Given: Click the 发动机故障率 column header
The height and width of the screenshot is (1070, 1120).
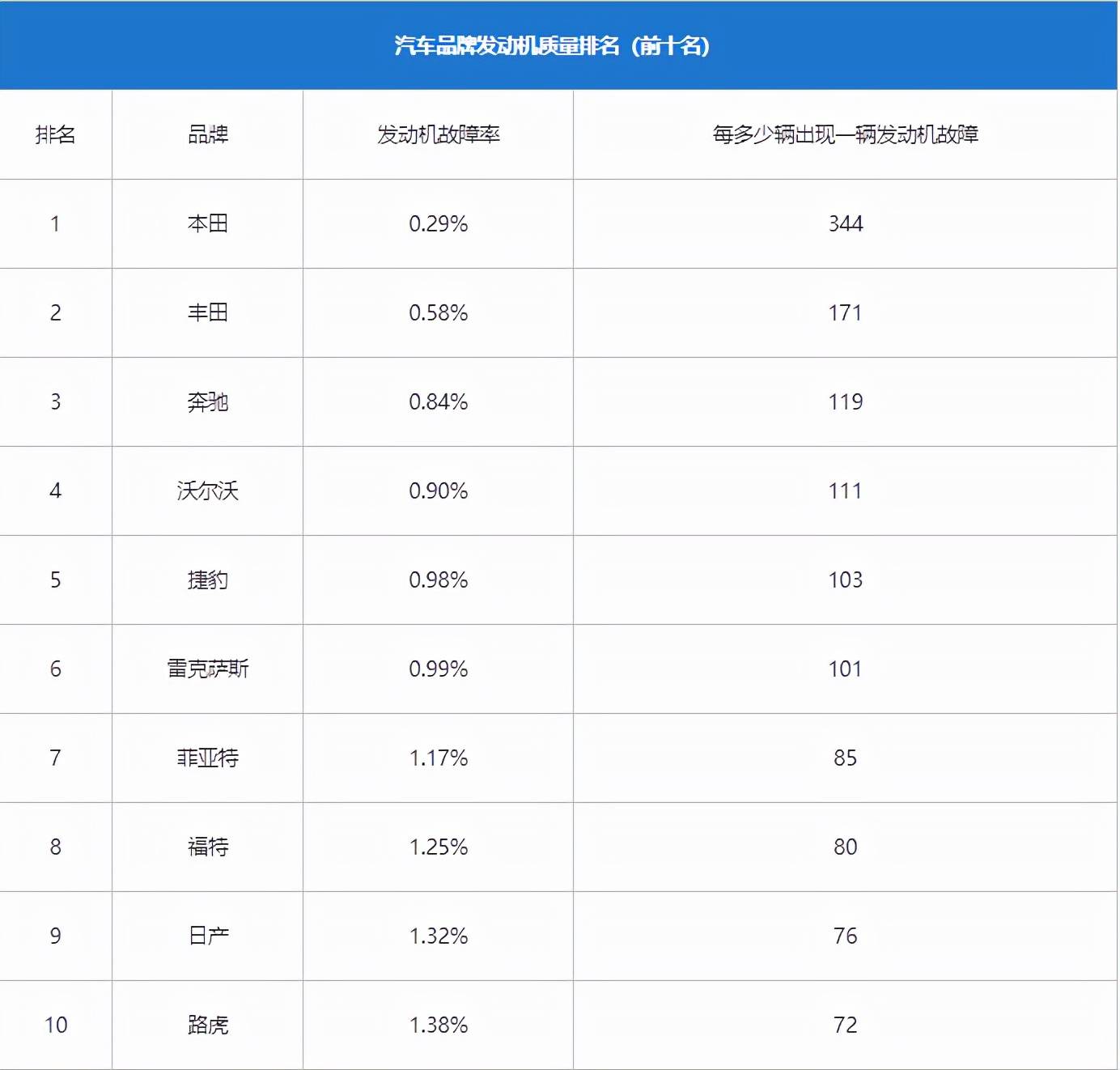Looking at the screenshot, I should click(x=439, y=134).
